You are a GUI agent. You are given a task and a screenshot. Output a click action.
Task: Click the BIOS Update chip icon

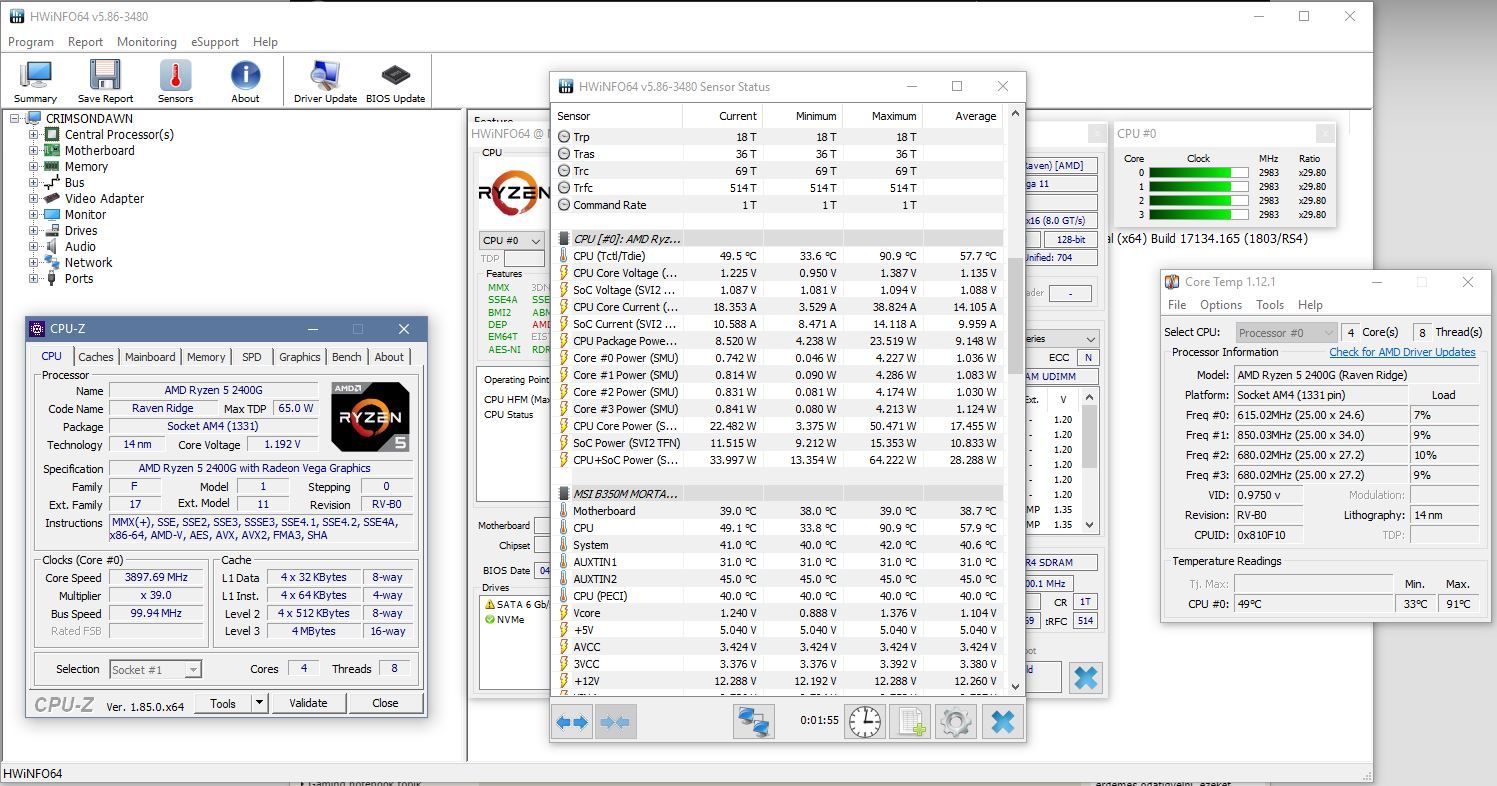395,76
